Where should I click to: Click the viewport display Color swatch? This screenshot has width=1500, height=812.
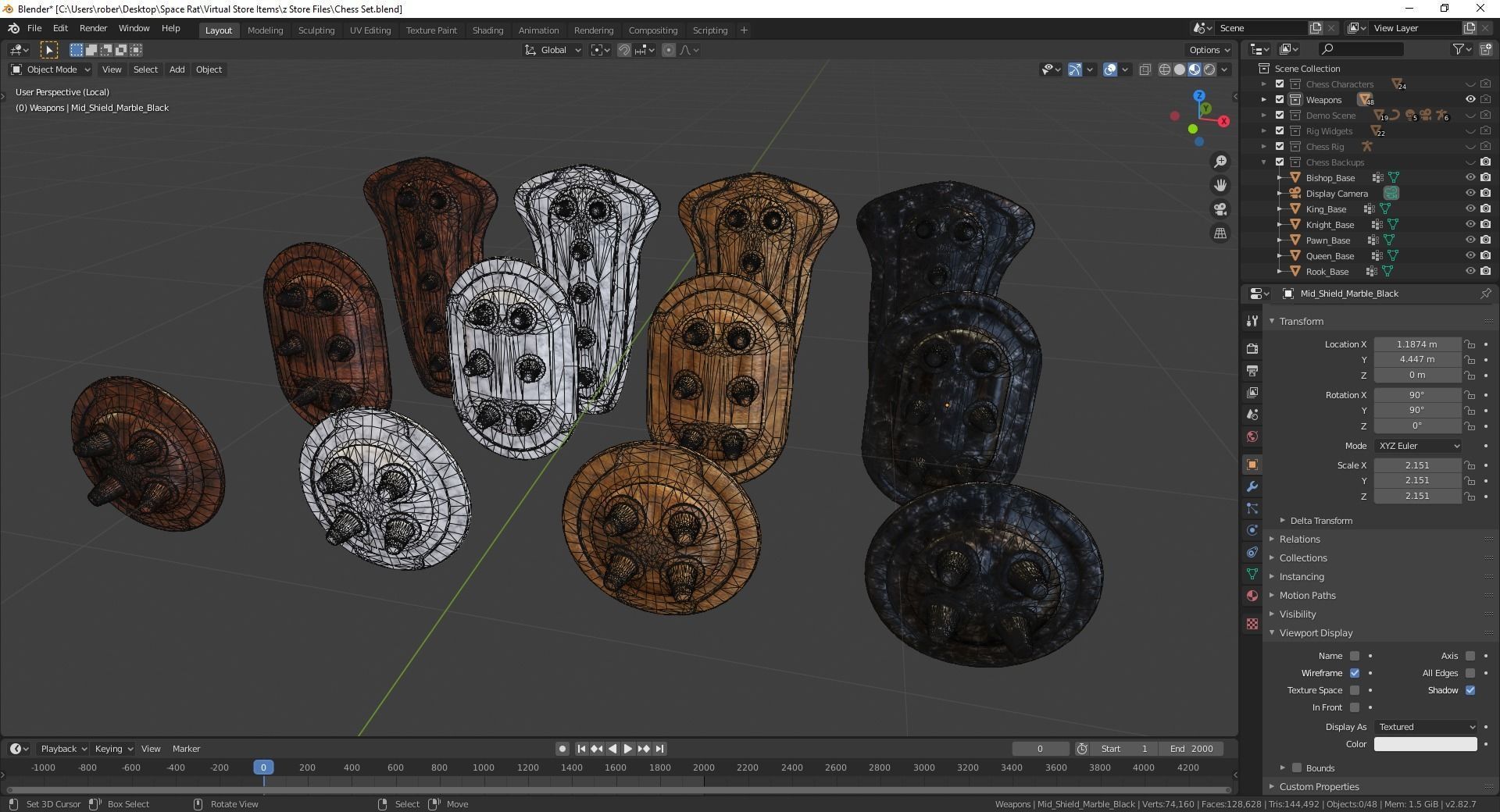click(1426, 744)
